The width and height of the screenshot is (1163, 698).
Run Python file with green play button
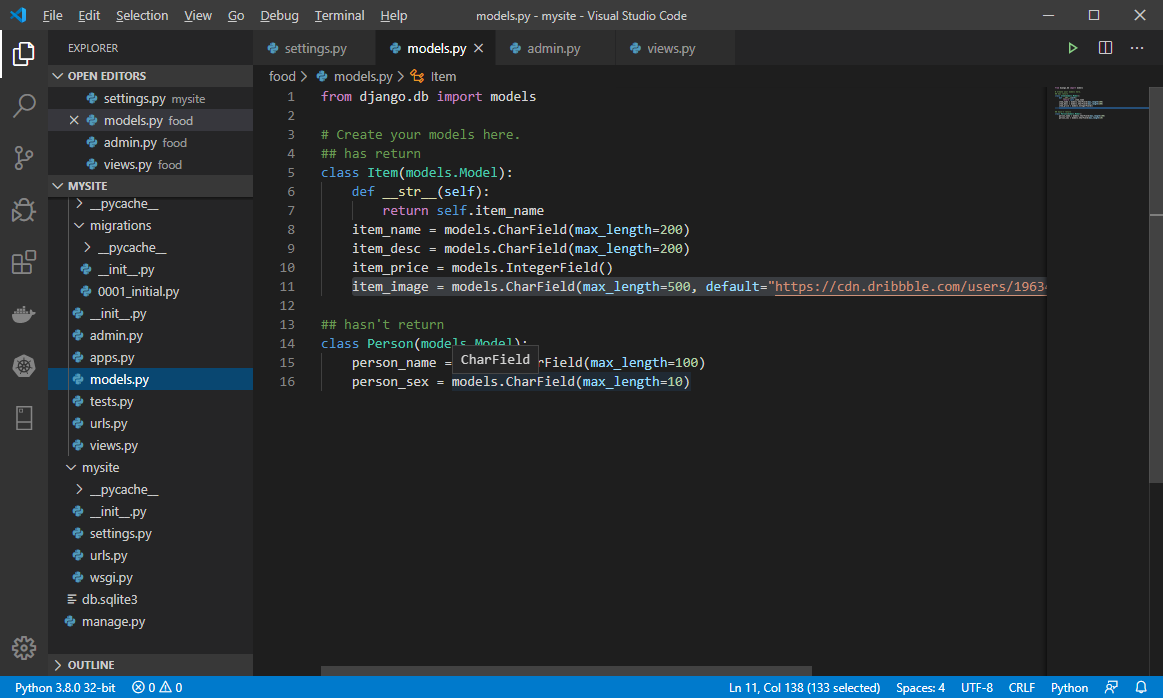tap(1073, 48)
